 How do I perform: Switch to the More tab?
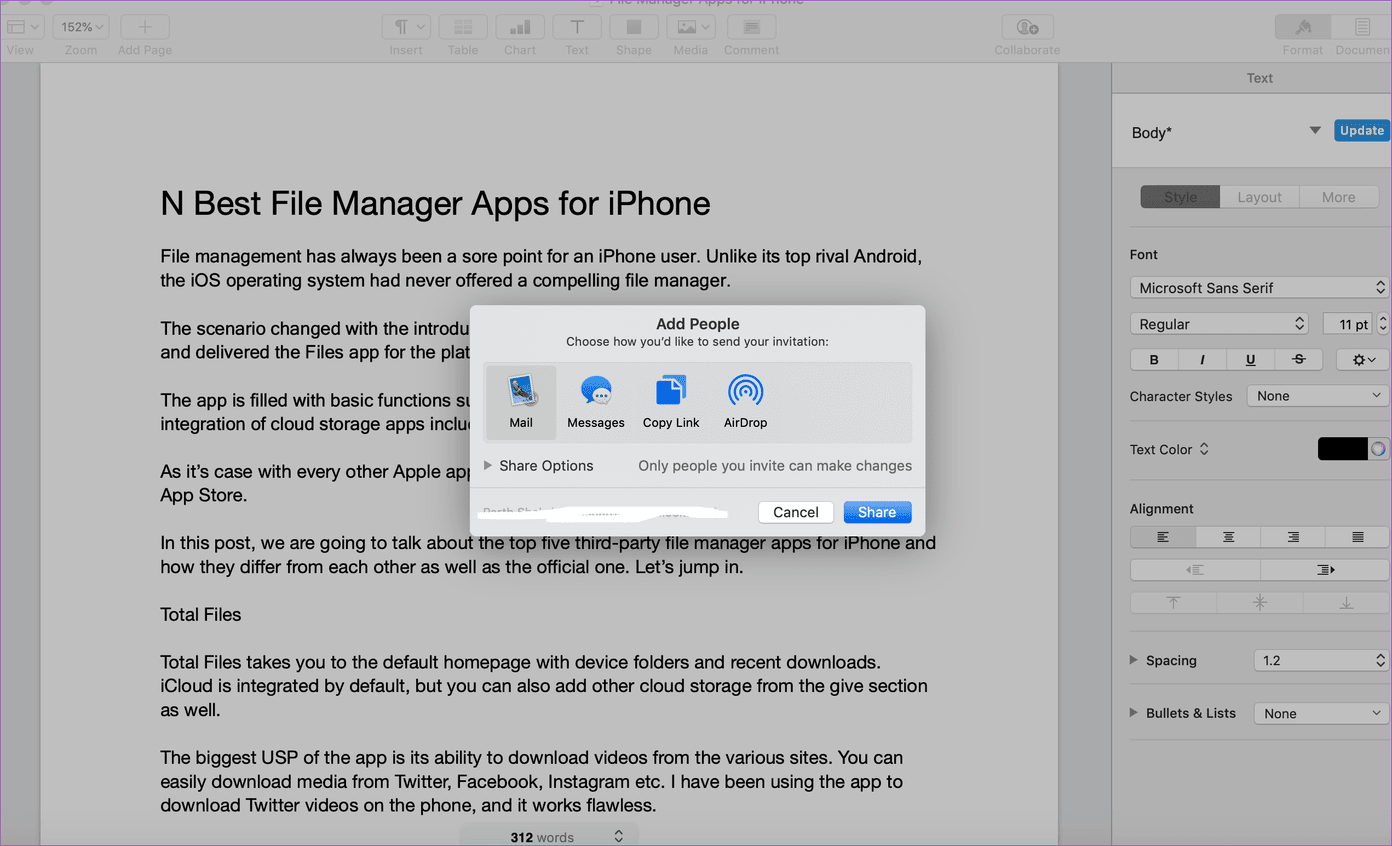point(1338,197)
